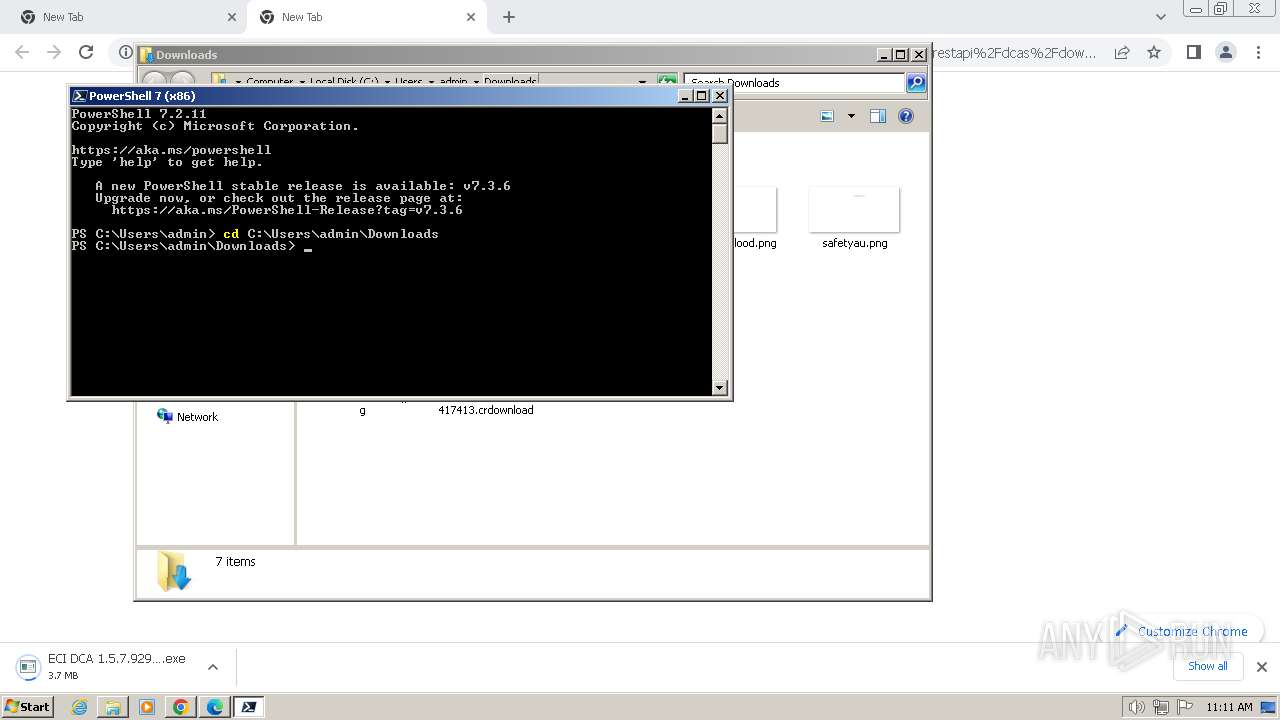Maximize the PowerShell 7 window
Viewport: 1280px width, 720px height.
pyautogui.click(x=702, y=96)
